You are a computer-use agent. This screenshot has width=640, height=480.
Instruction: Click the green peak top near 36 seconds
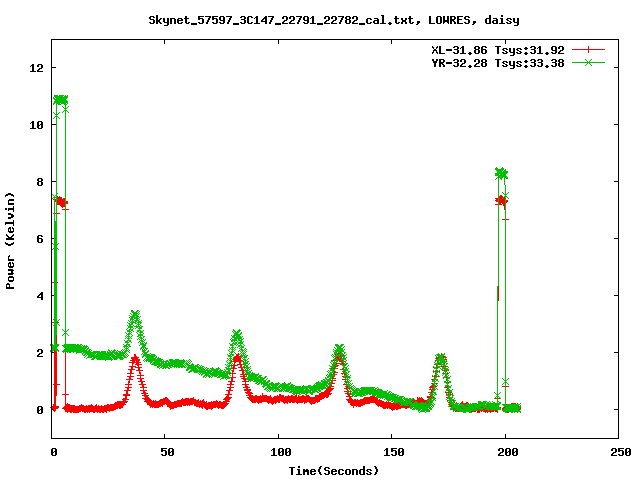pos(135,315)
